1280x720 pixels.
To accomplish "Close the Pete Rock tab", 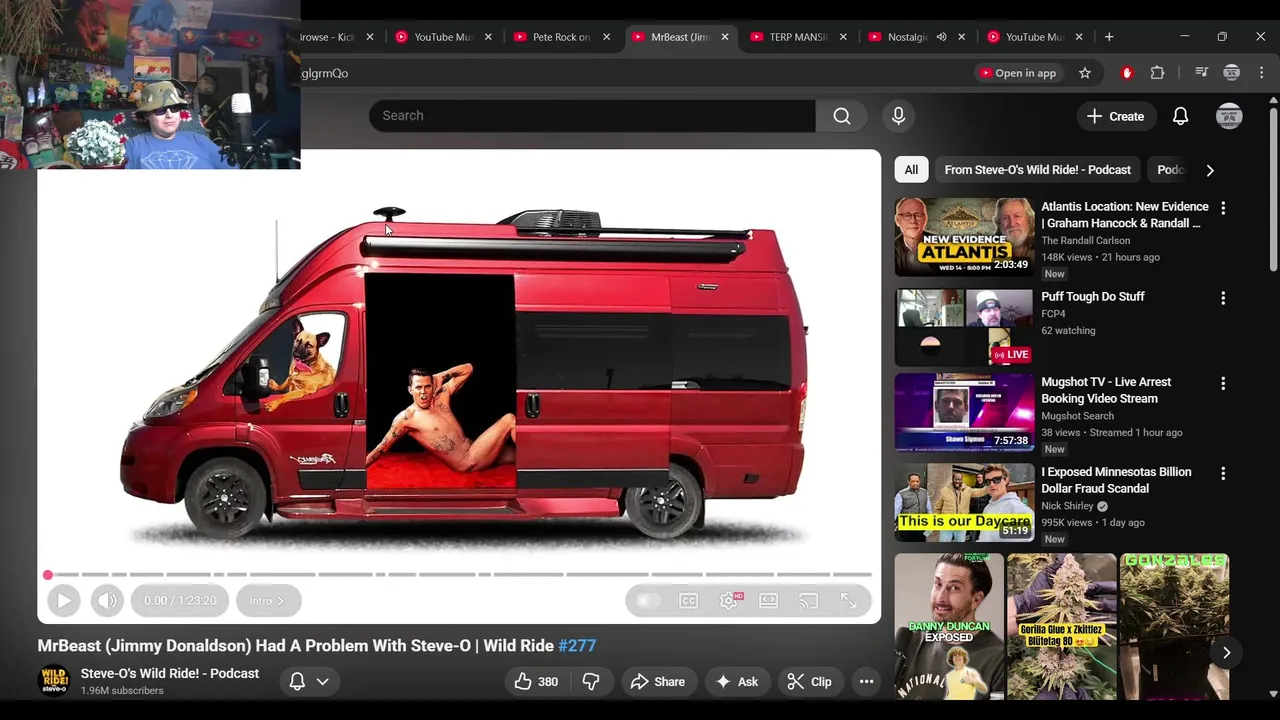I will (x=606, y=37).
